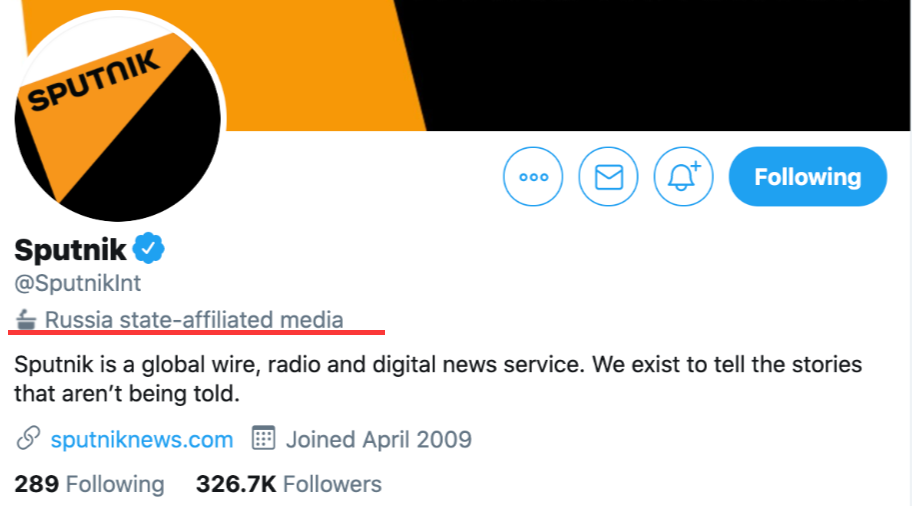This screenshot has width=912, height=506.
Task: Click the Russia state-affiliated media label
Action: [x=194, y=320]
